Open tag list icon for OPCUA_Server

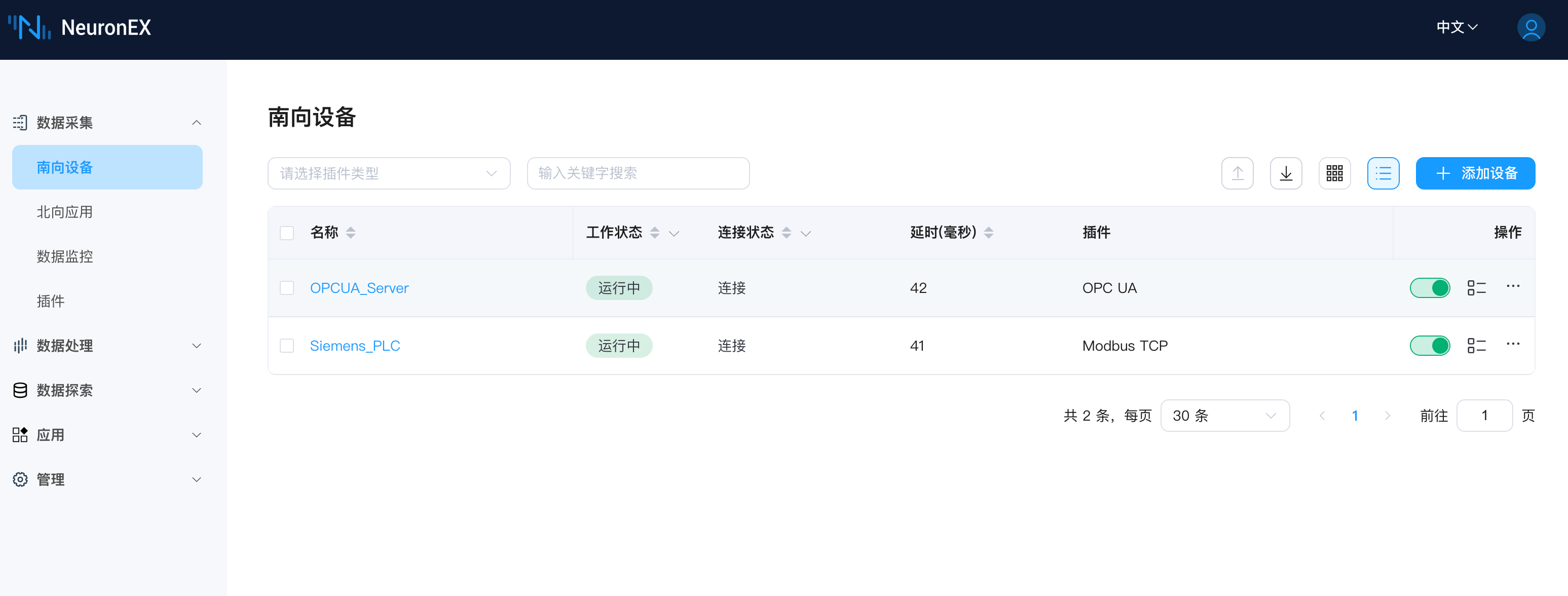click(1476, 288)
